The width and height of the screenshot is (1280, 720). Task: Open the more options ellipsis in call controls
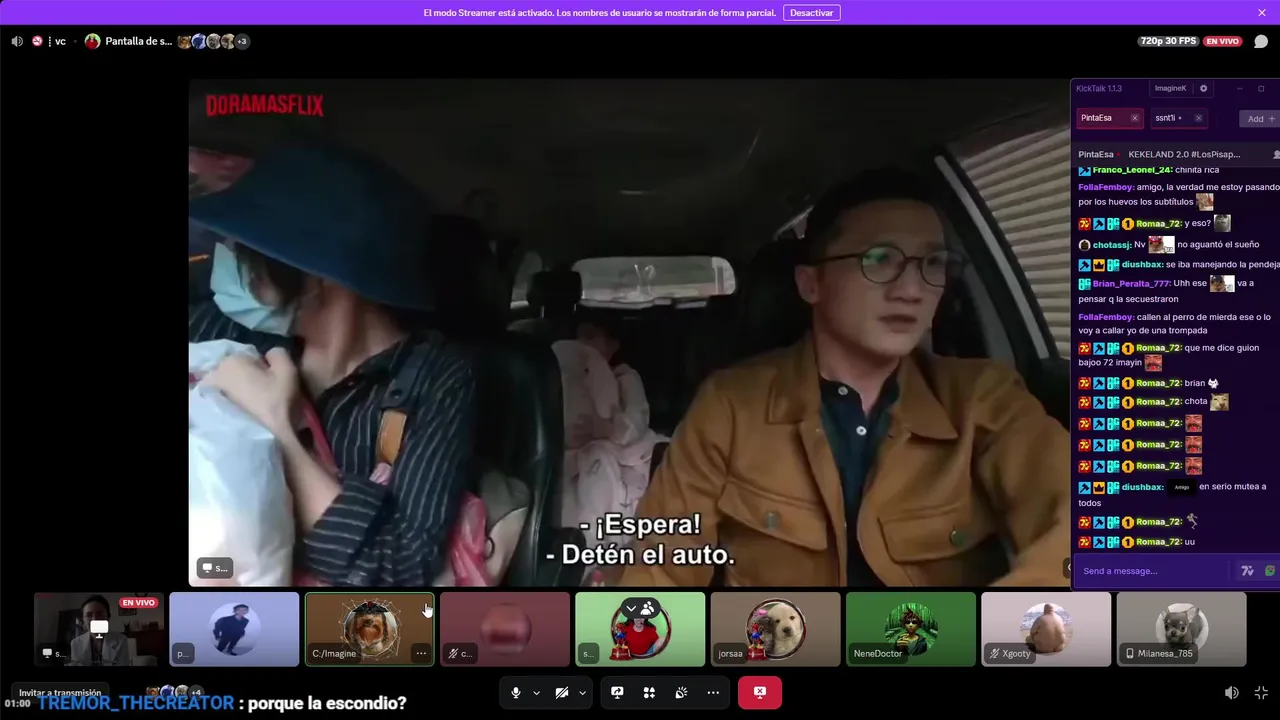[713, 693]
